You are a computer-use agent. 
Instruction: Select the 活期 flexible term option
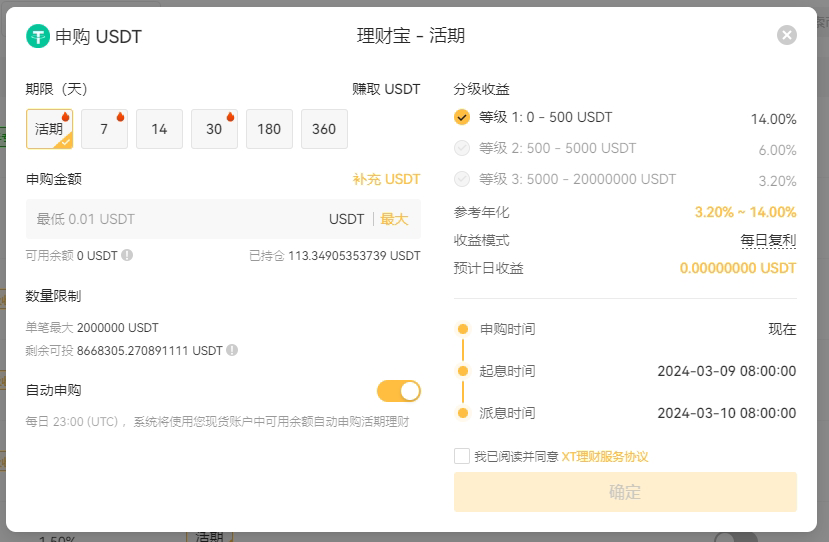point(49,129)
